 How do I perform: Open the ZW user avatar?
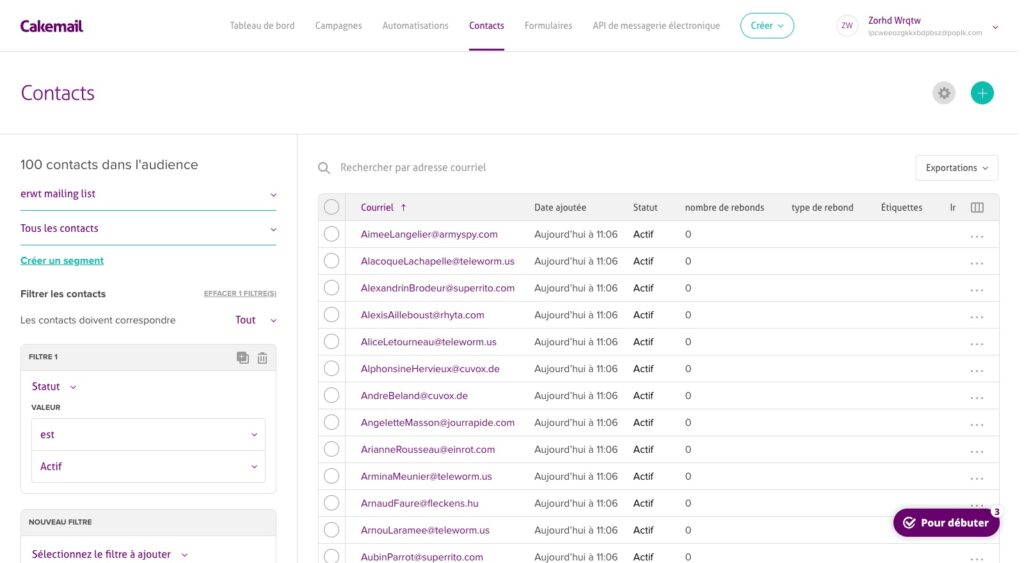point(846,25)
